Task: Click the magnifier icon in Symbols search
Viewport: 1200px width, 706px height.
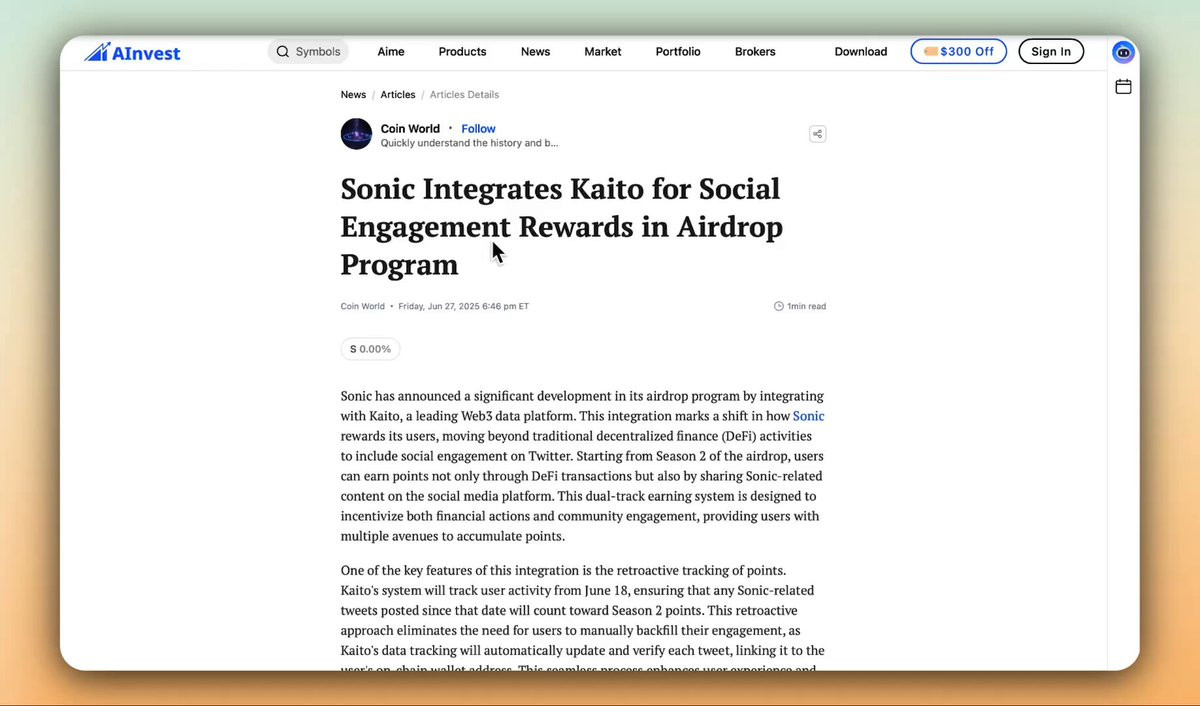Action: [283, 52]
